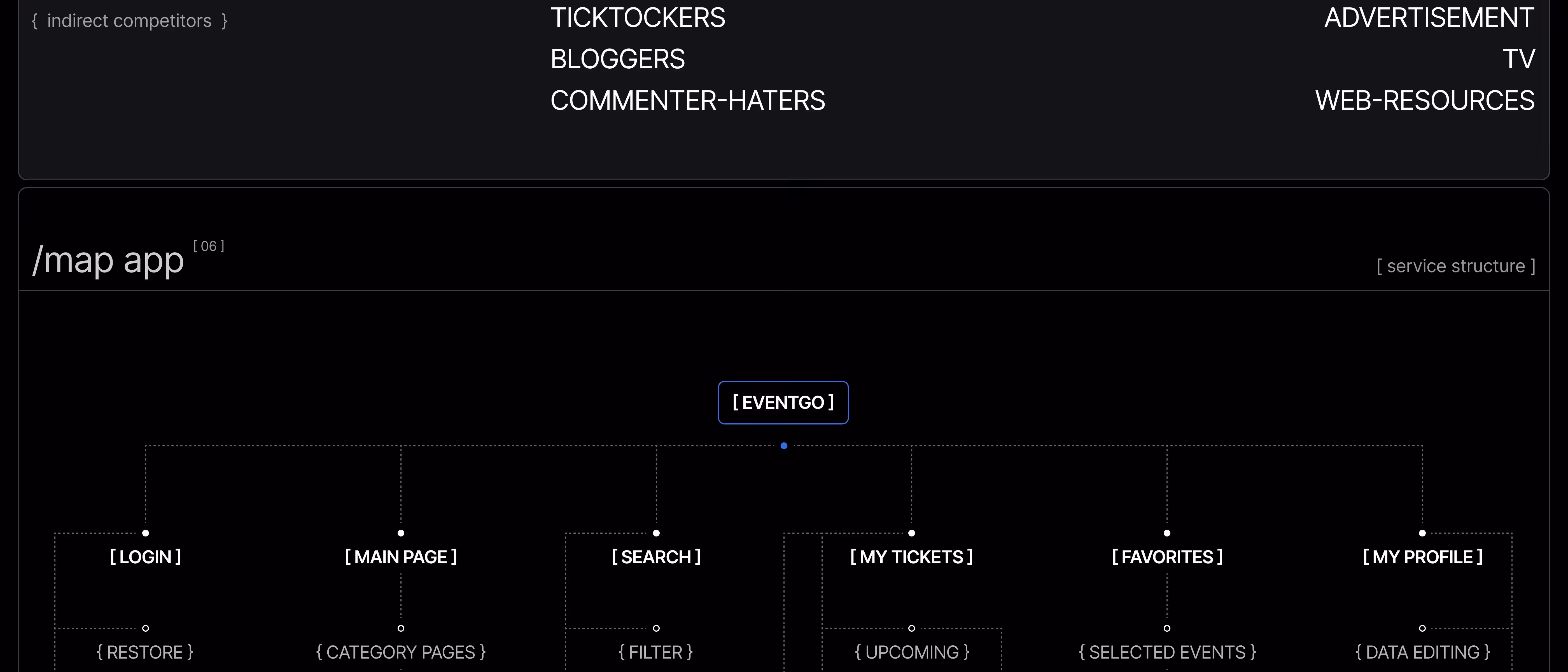Select the MAIN PAGE node
Viewport: 1568px width, 672px height.
click(400, 557)
